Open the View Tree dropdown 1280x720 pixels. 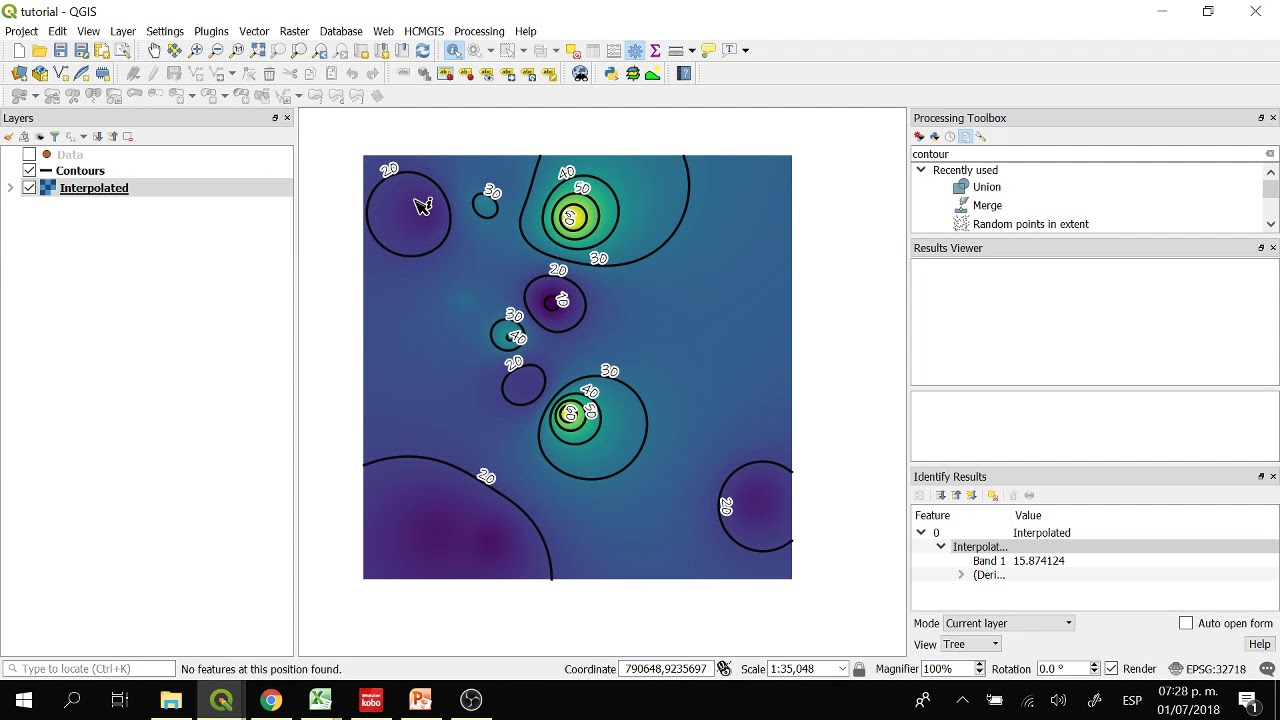click(971, 644)
